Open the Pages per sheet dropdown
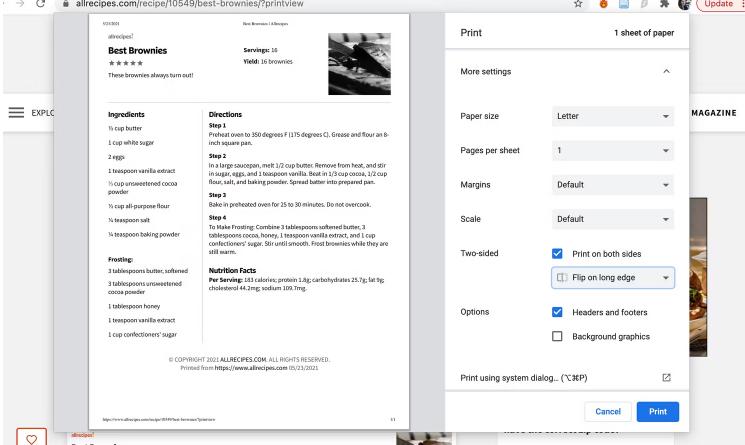 pos(612,151)
